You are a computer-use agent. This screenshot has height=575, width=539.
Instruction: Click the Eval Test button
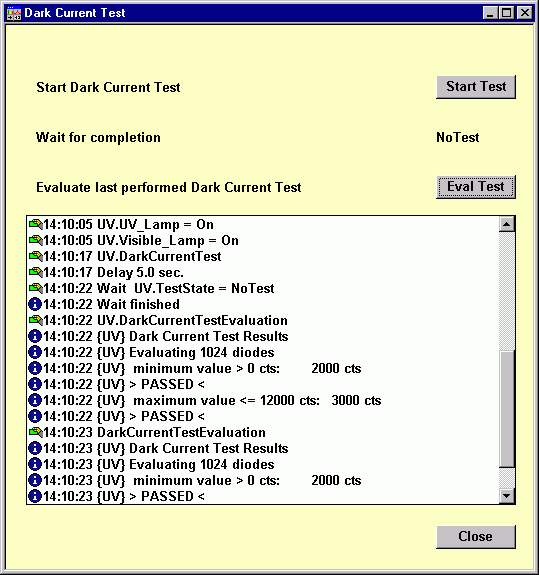coord(476,187)
